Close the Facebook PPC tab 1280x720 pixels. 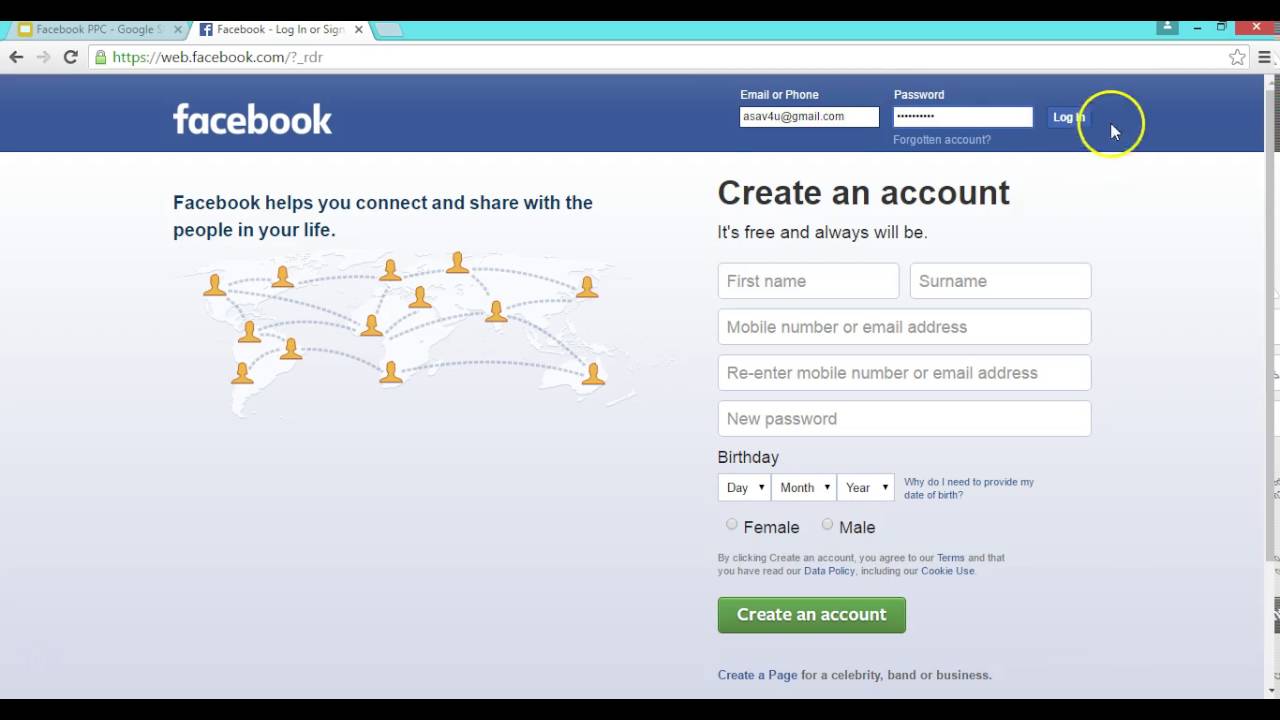point(178,30)
